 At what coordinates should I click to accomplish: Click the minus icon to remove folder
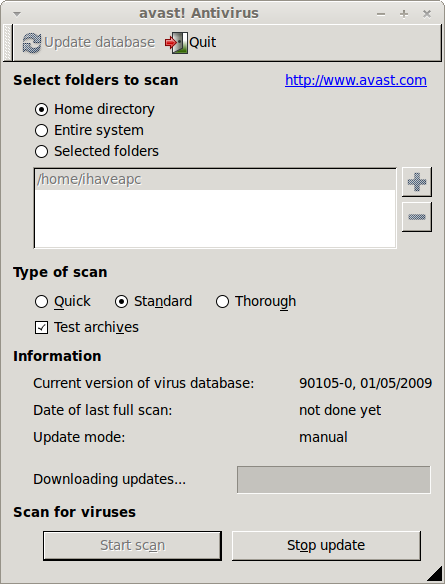pos(417,217)
